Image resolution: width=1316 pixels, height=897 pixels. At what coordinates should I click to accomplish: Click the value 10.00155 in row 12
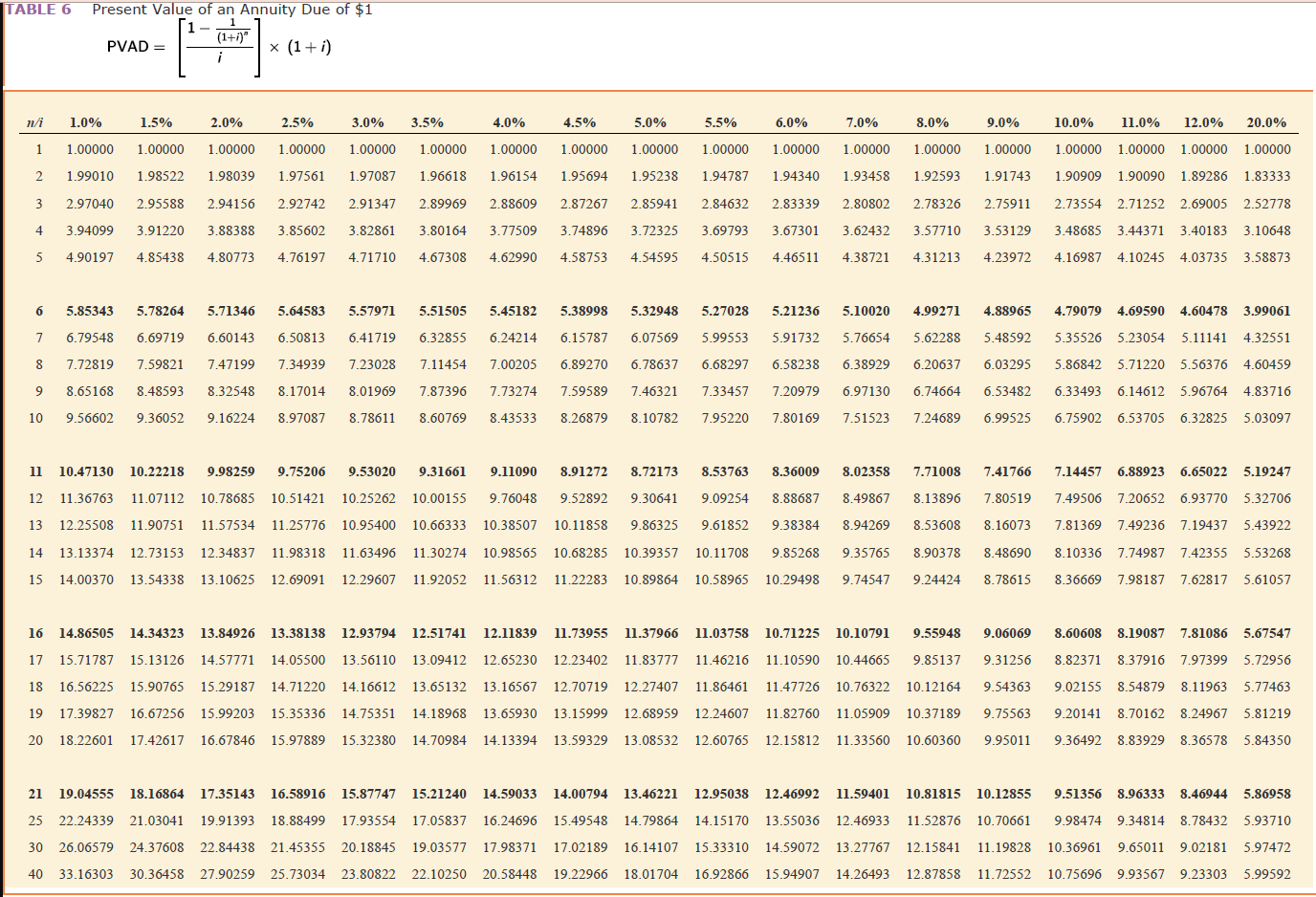pyautogui.click(x=440, y=498)
